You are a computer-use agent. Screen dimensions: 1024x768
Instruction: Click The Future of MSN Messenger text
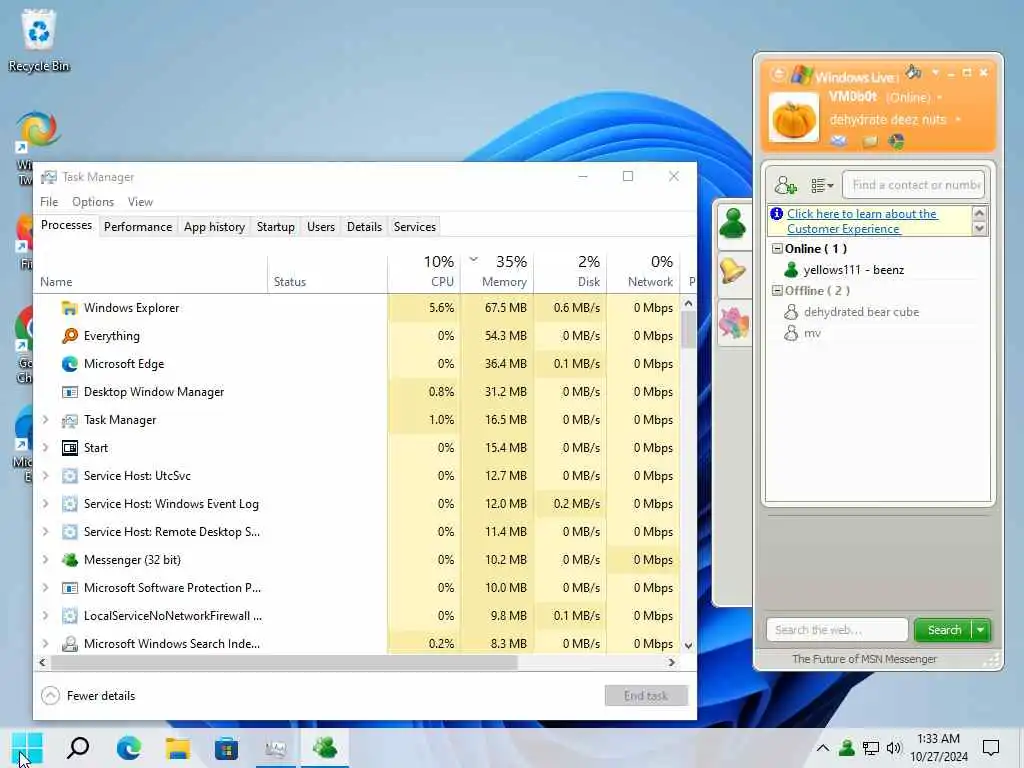(864, 659)
